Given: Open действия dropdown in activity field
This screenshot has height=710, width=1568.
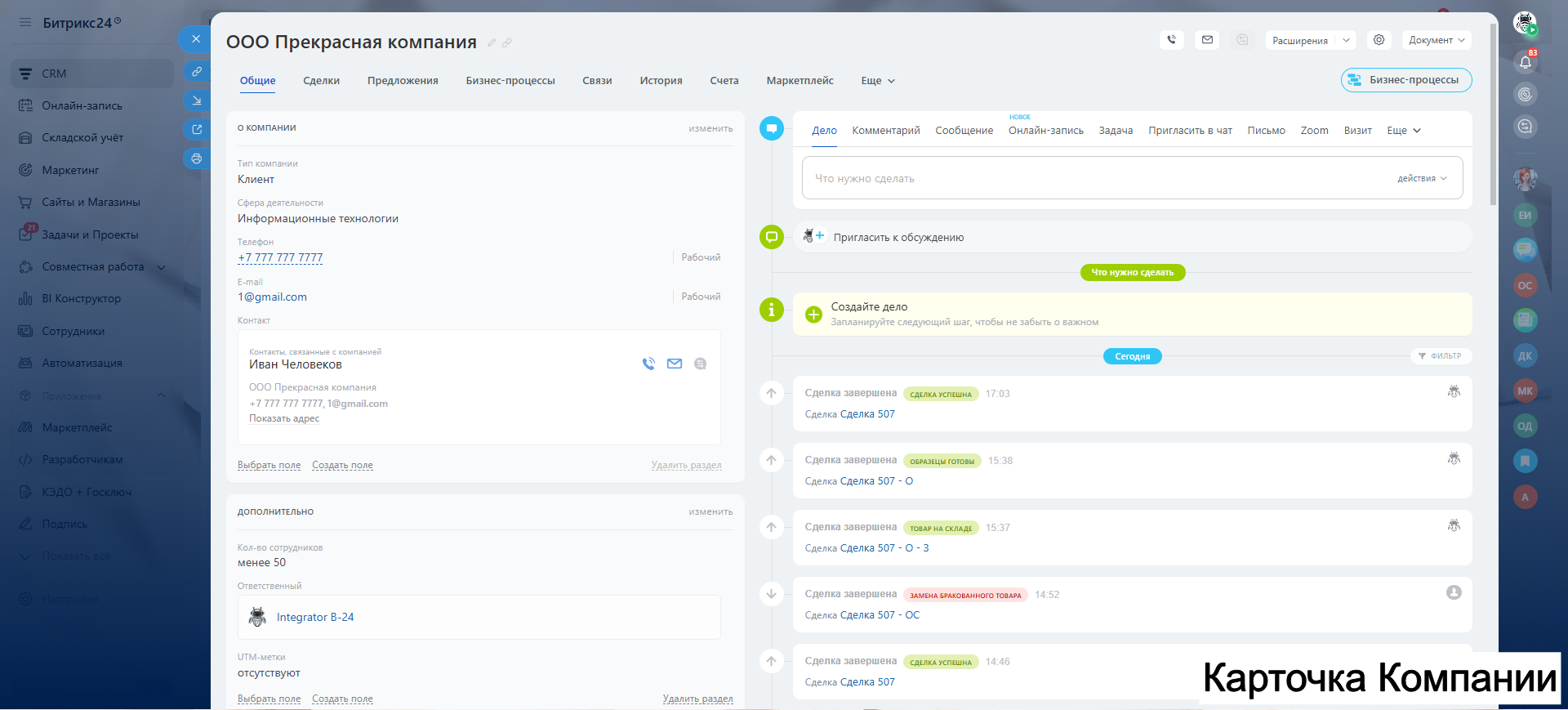Looking at the screenshot, I should (x=1421, y=179).
